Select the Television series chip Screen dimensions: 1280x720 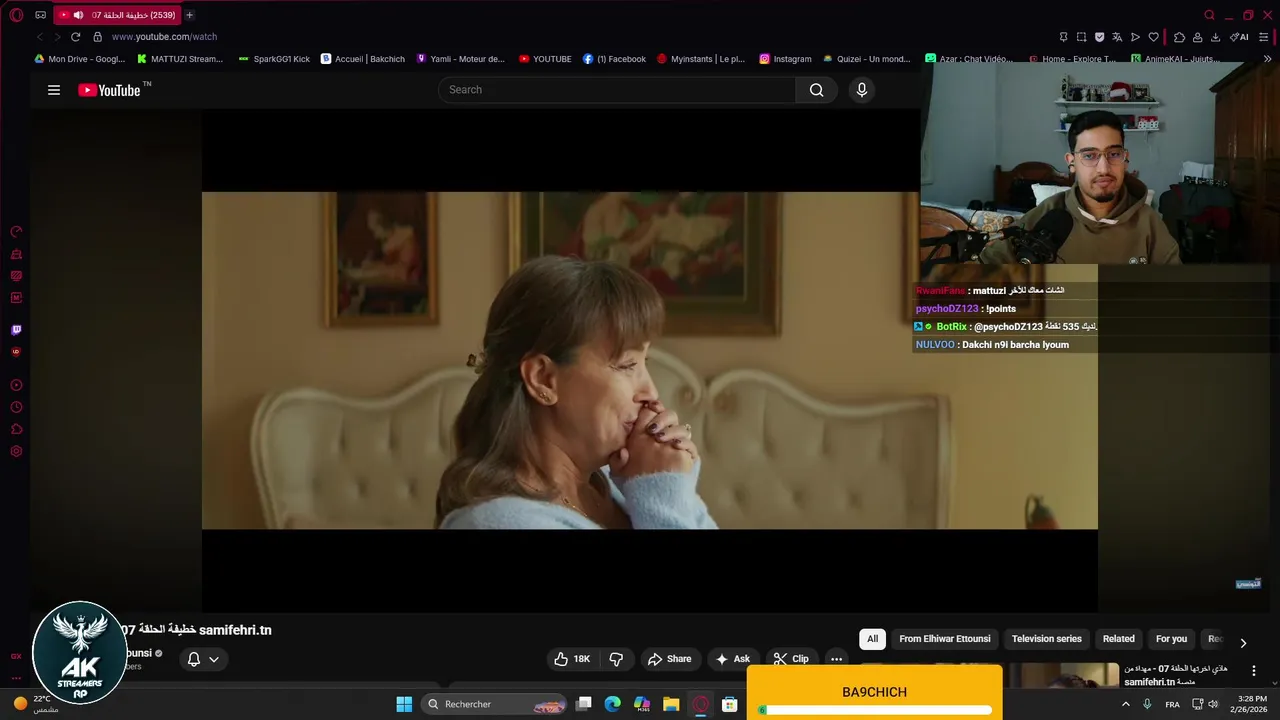click(x=1047, y=639)
